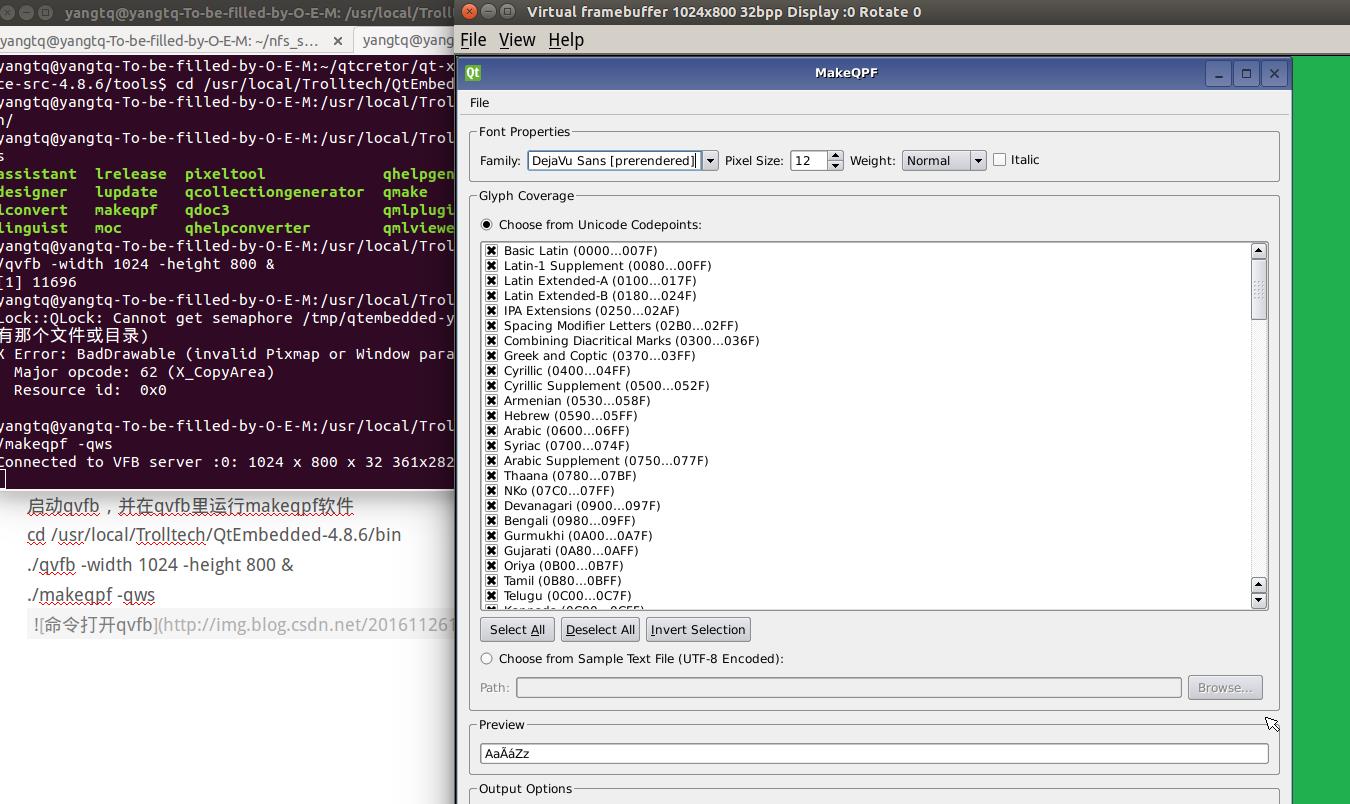Image resolution: width=1350 pixels, height=804 pixels.
Task: Minimize the MakeQPF window
Action: pyautogui.click(x=1218, y=73)
